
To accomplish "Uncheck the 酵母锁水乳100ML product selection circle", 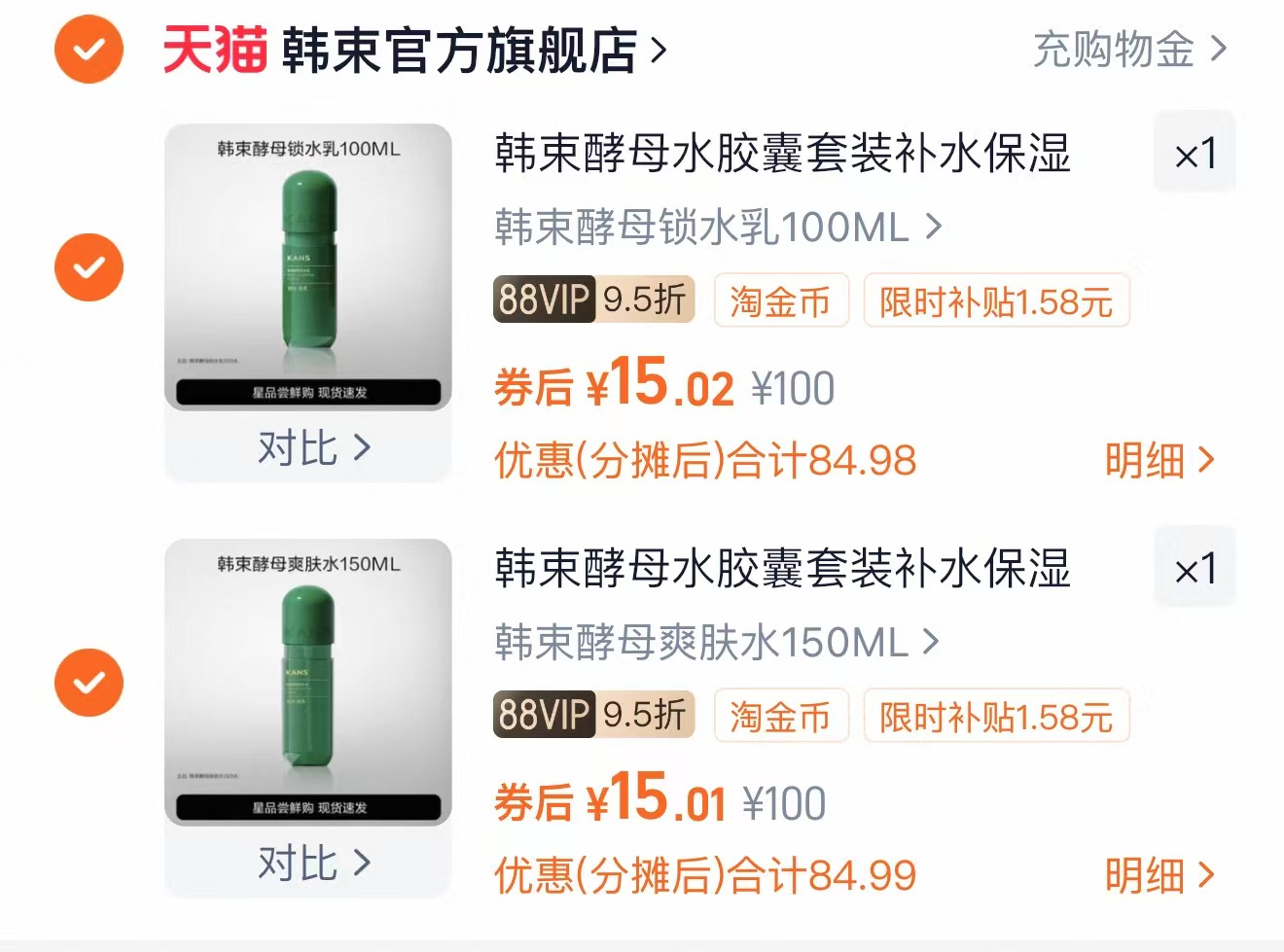I will coord(89,266).
